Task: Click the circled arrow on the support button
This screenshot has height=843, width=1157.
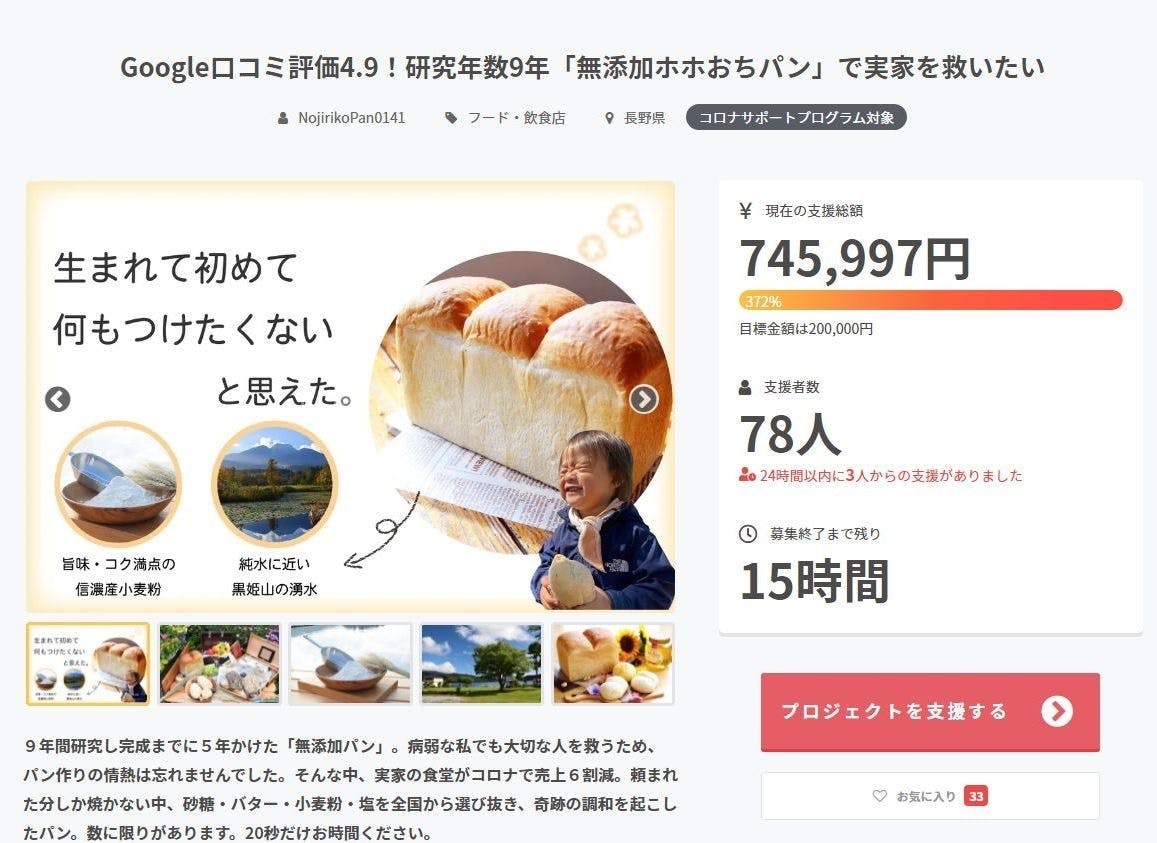Action: [1057, 712]
